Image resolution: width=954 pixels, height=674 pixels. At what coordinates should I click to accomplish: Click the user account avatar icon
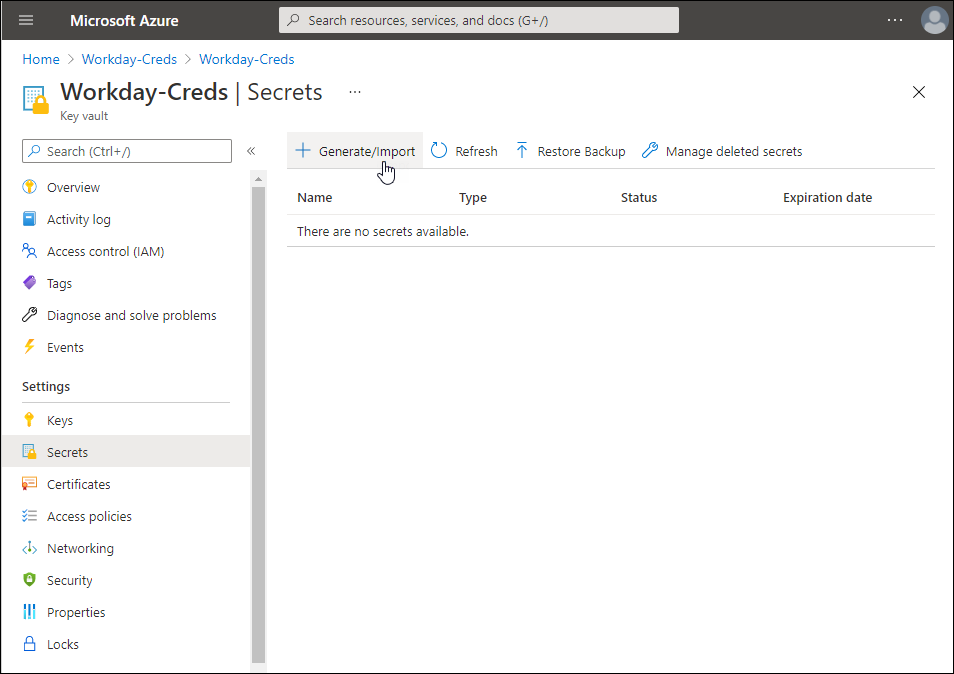click(x=934, y=20)
